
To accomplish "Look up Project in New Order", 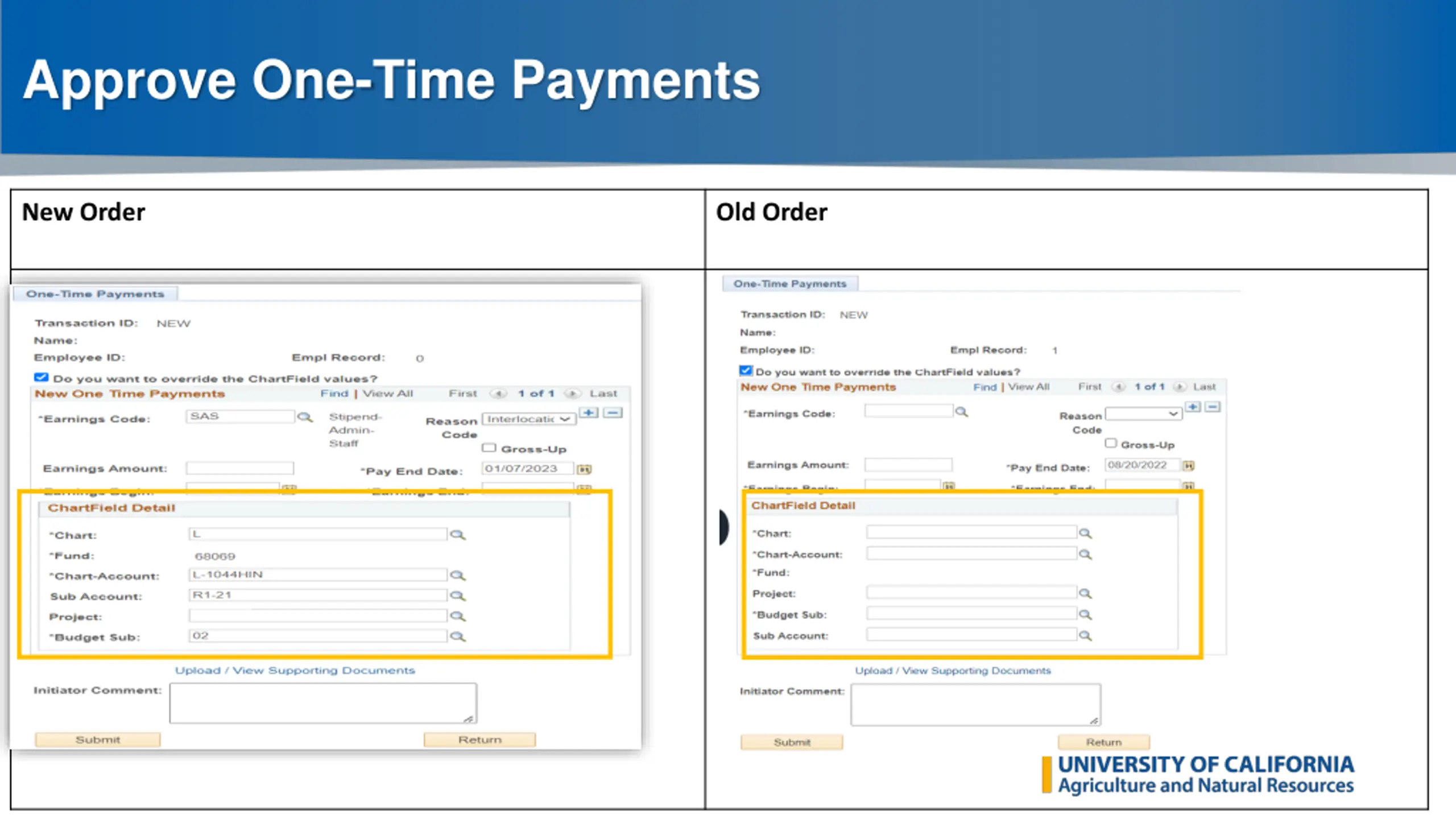I will (457, 617).
